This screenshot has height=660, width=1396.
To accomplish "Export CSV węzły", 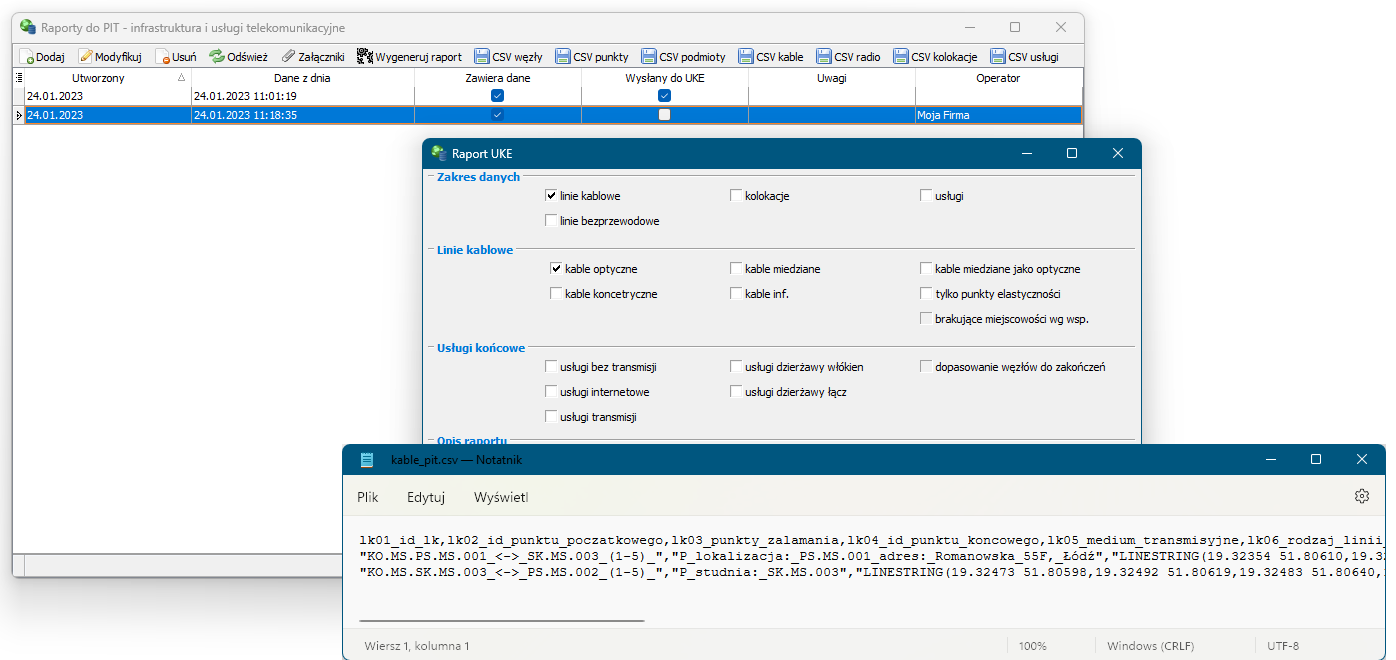I will [508, 57].
